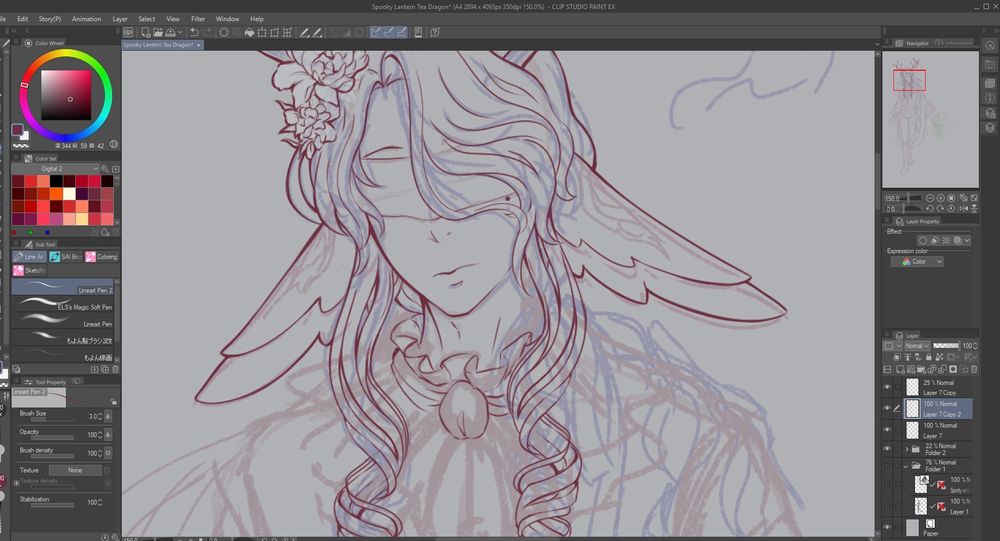Viewport: 1000px width, 541px height.
Task: Click the orange swatch in the color set
Action: [x=56, y=194]
